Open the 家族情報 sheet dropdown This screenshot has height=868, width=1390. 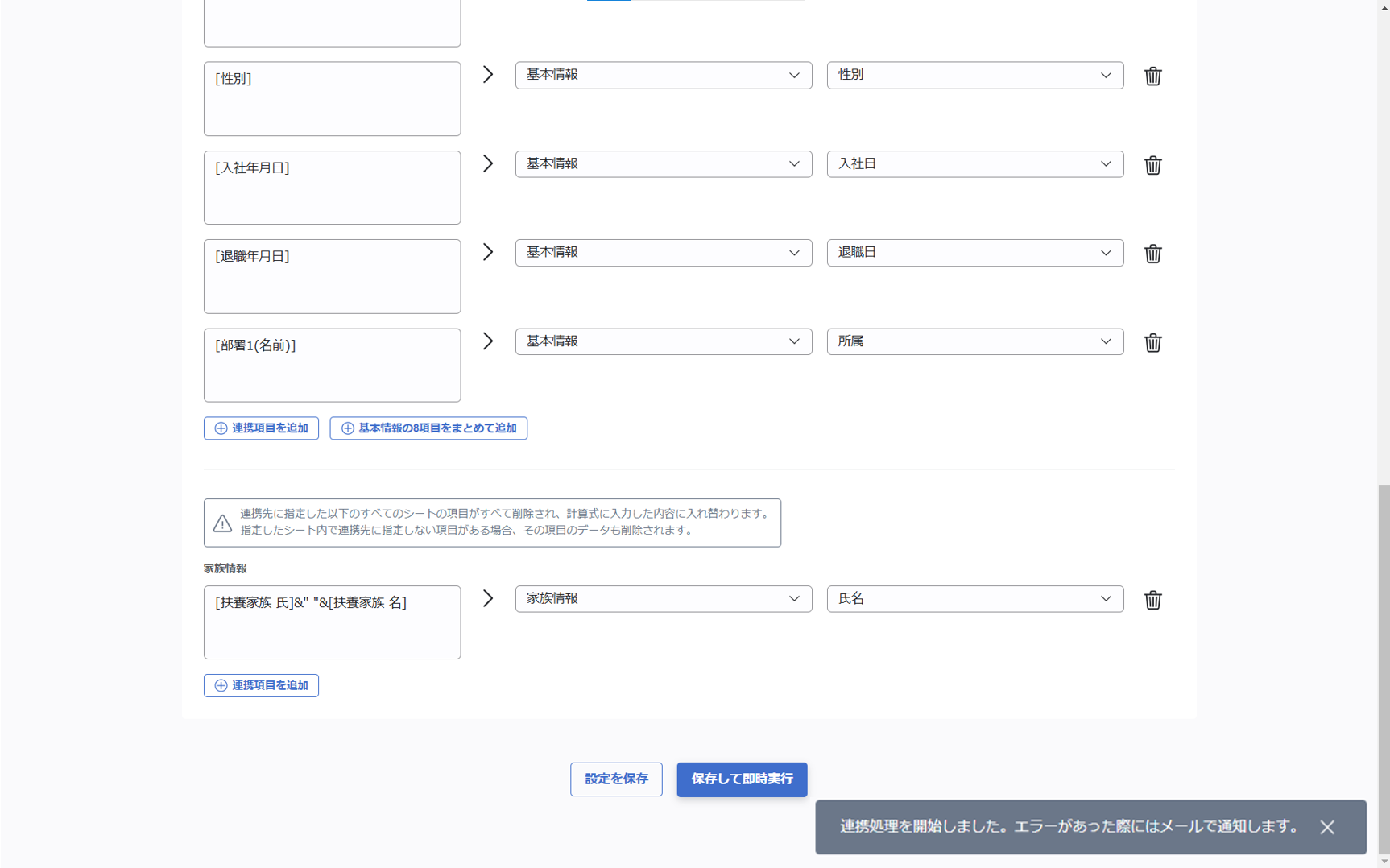point(664,599)
